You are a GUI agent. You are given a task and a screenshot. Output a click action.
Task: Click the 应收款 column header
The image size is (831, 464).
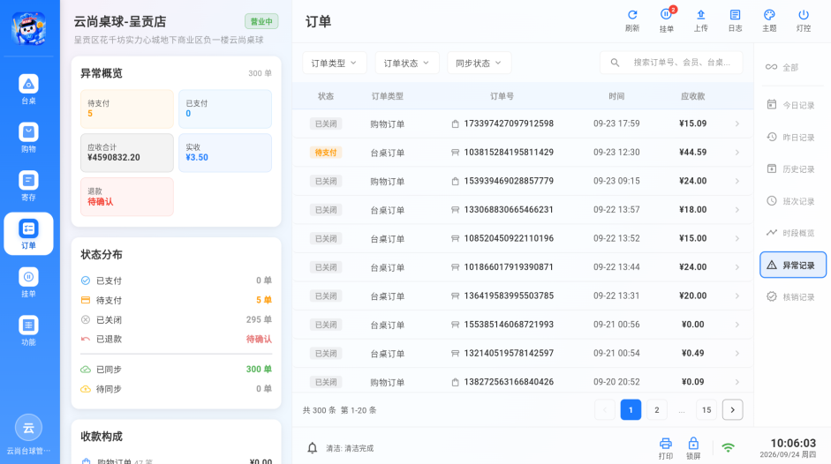(x=693, y=96)
